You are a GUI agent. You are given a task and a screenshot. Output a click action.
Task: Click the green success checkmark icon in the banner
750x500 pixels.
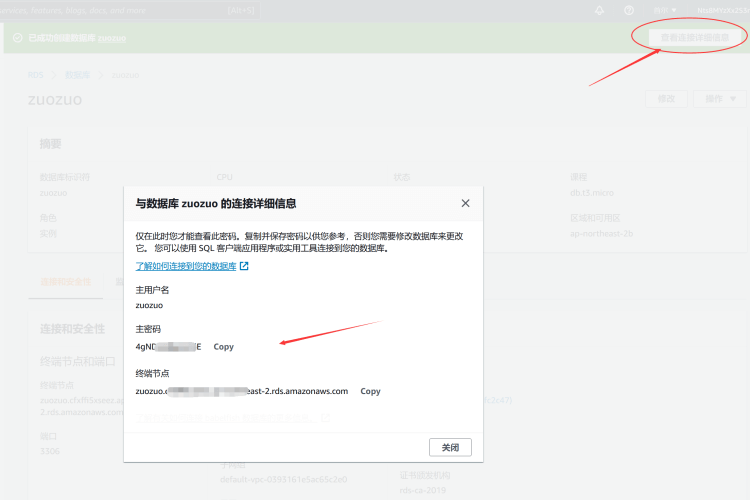pos(18,38)
